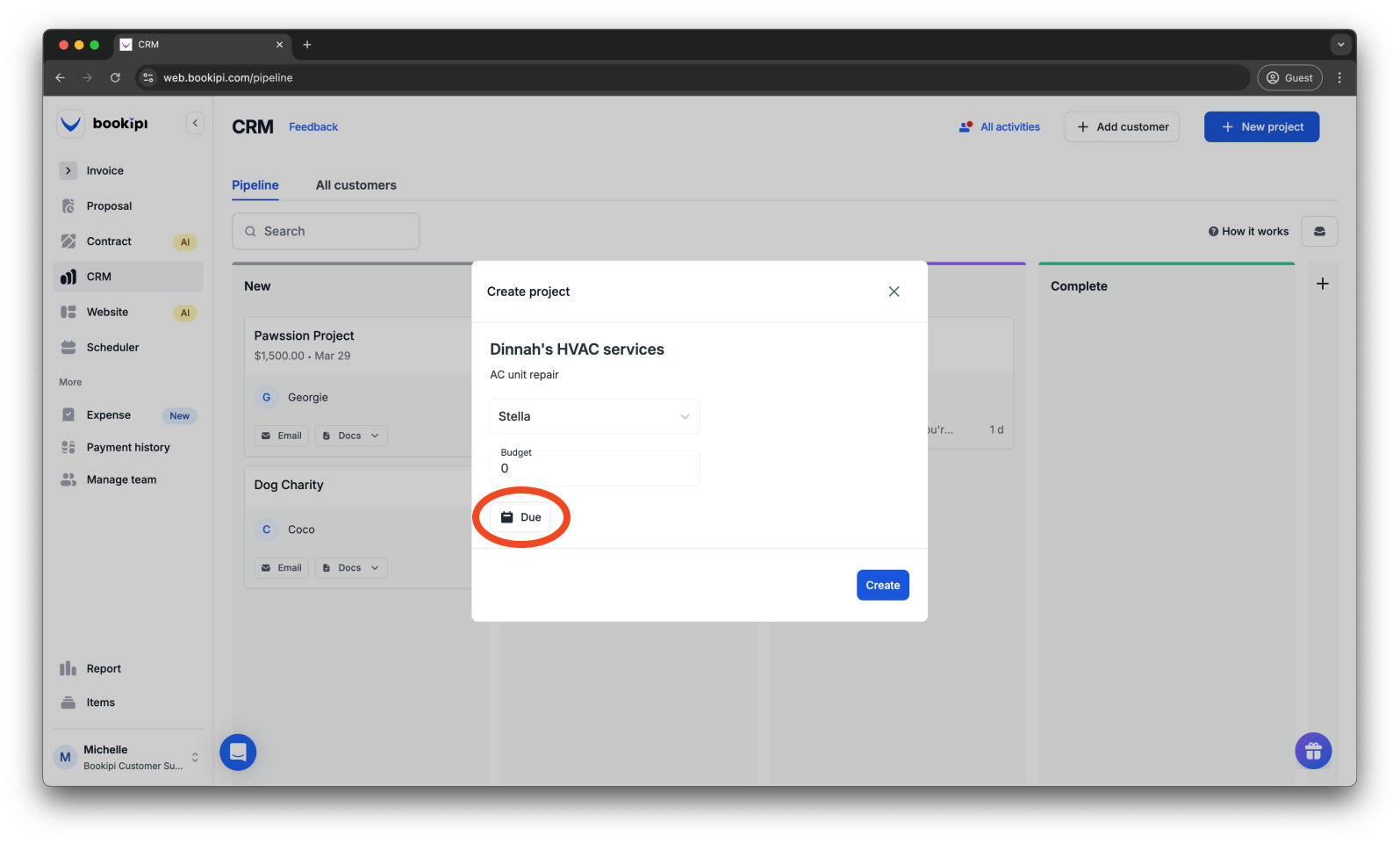Open Docs dropdown on Pawssion Project card
Viewport: 1400px width, 843px height.
351,436
